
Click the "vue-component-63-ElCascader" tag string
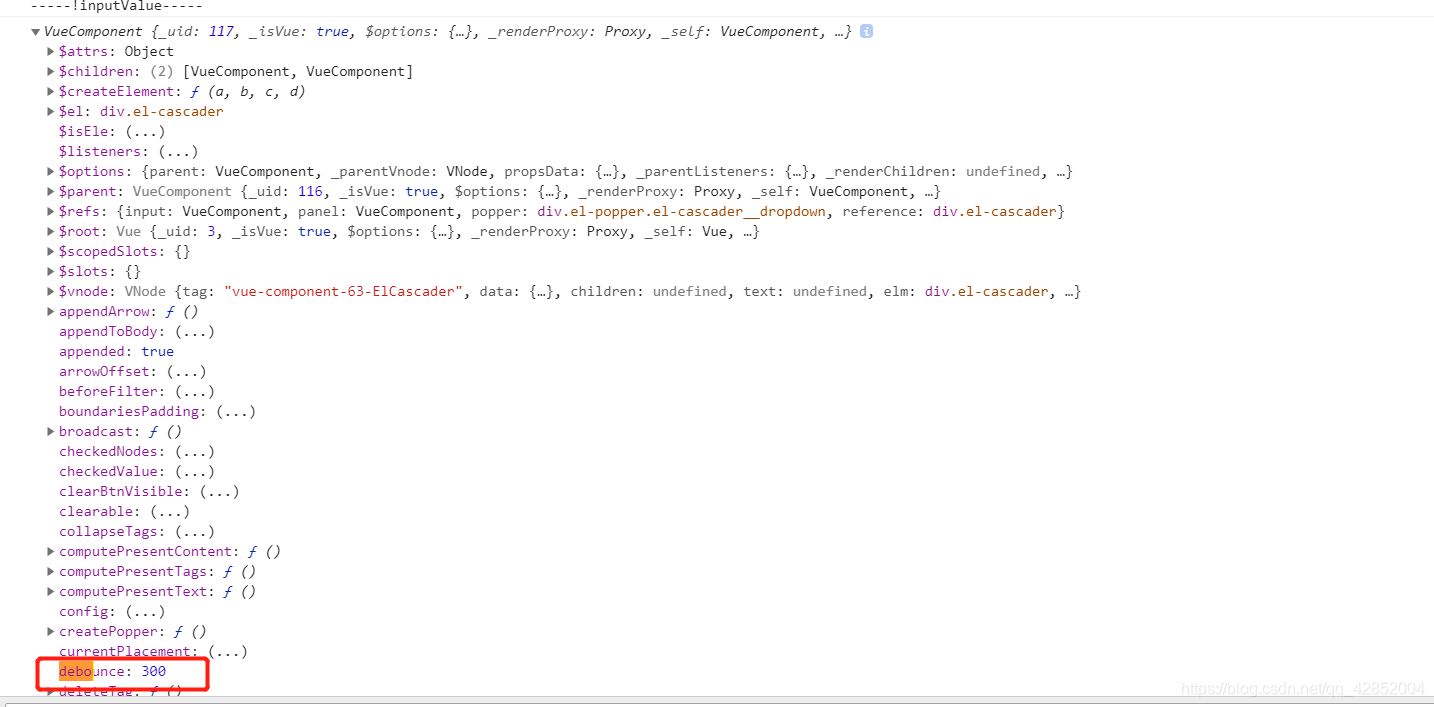coord(345,291)
